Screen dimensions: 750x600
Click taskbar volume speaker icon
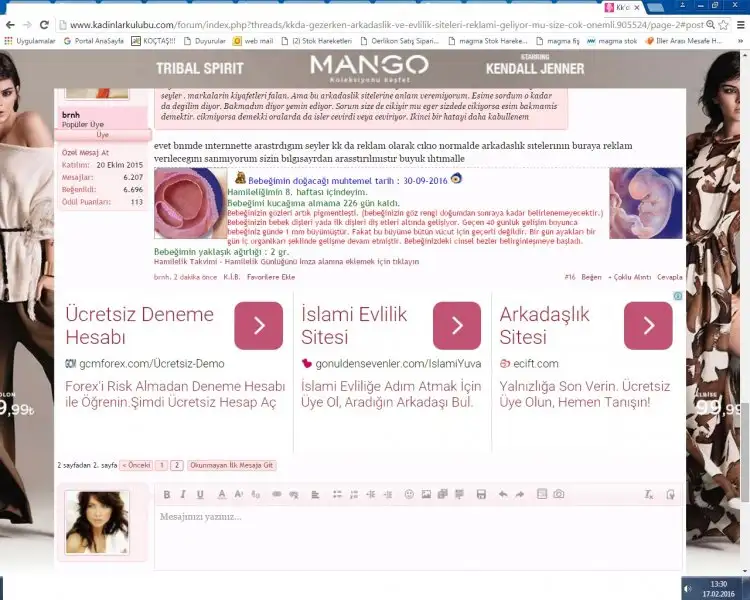688,589
